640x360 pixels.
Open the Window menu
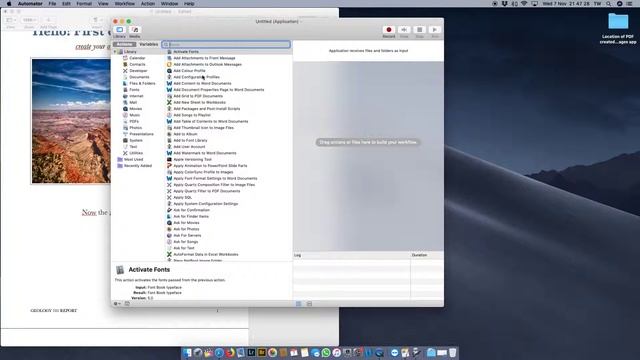click(x=169, y=4)
